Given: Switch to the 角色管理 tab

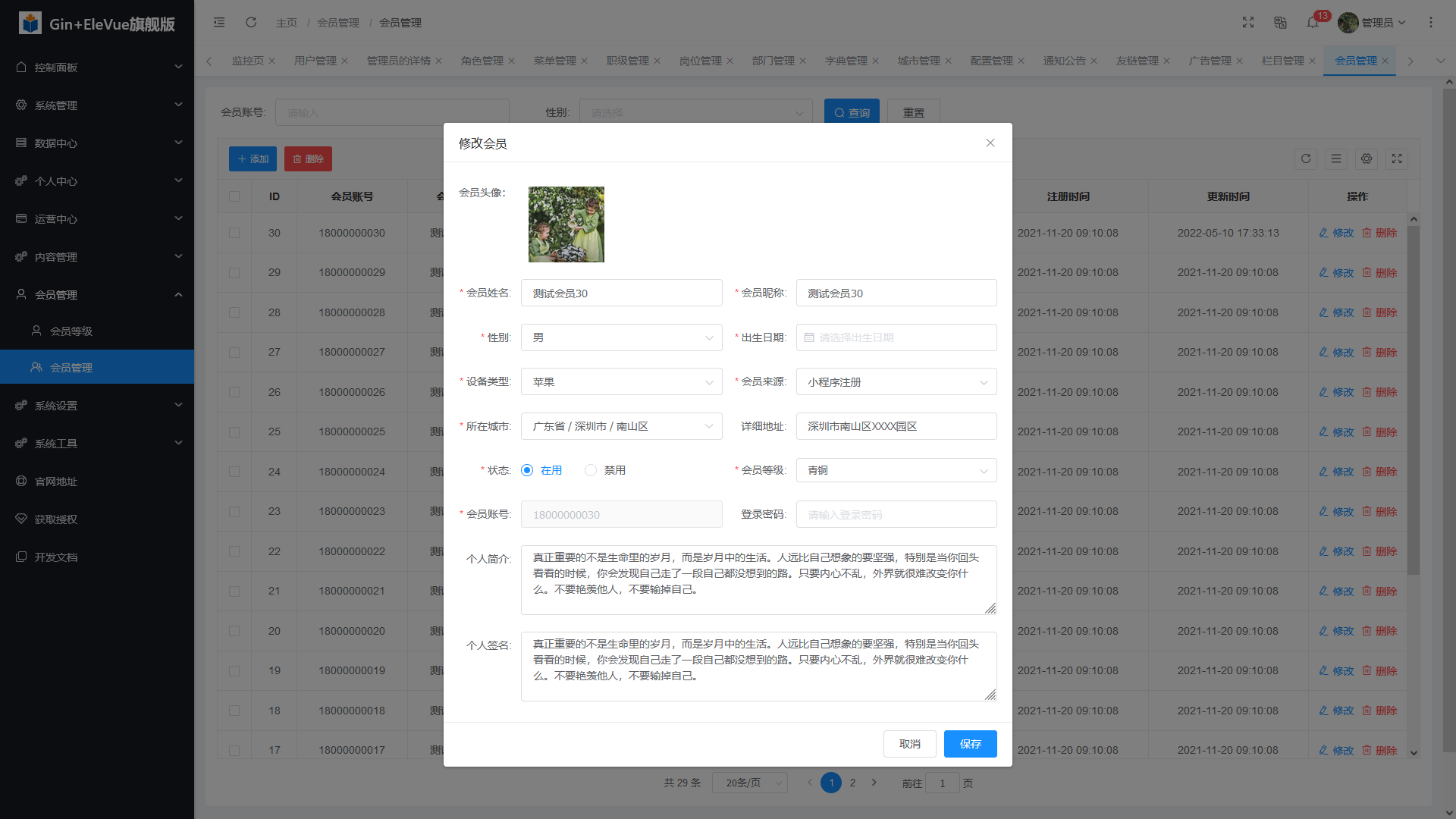Looking at the screenshot, I should click(x=482, y=61).
